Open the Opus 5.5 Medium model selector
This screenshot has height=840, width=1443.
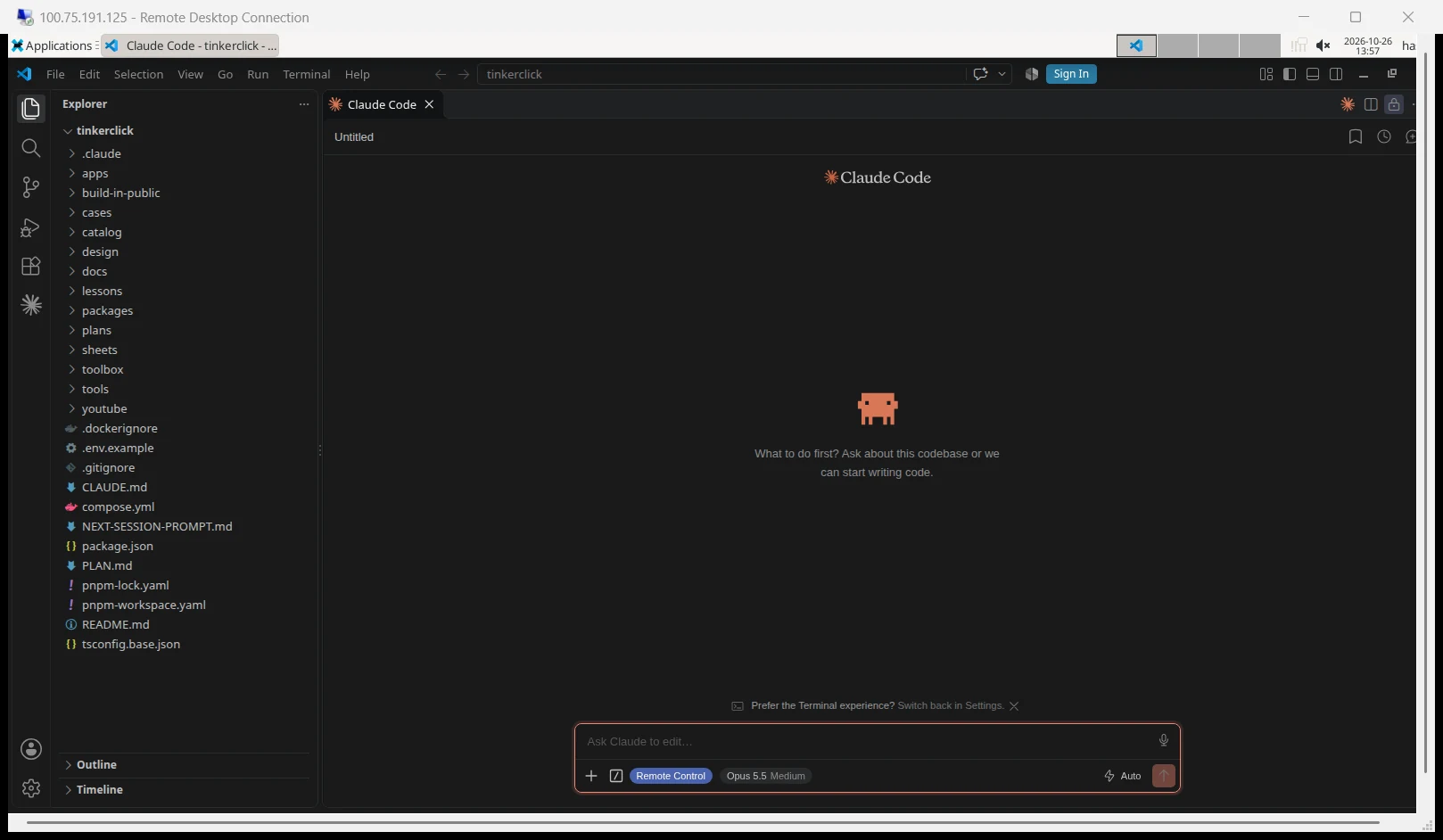click(x=765, y=776)
